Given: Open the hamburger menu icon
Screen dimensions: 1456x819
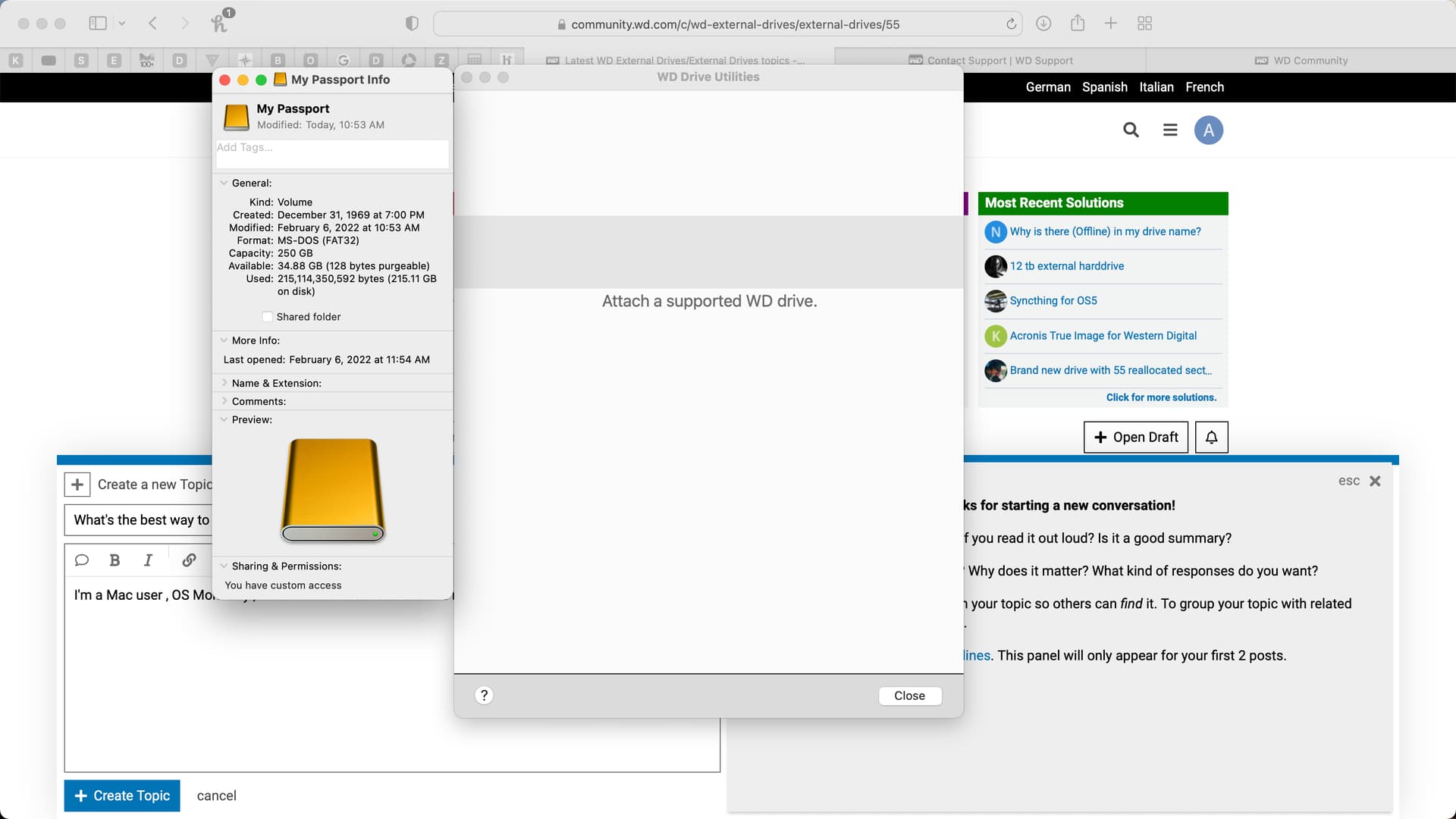Looking at the screenshot, I should pyautogui.click(x=1170, y=130).
